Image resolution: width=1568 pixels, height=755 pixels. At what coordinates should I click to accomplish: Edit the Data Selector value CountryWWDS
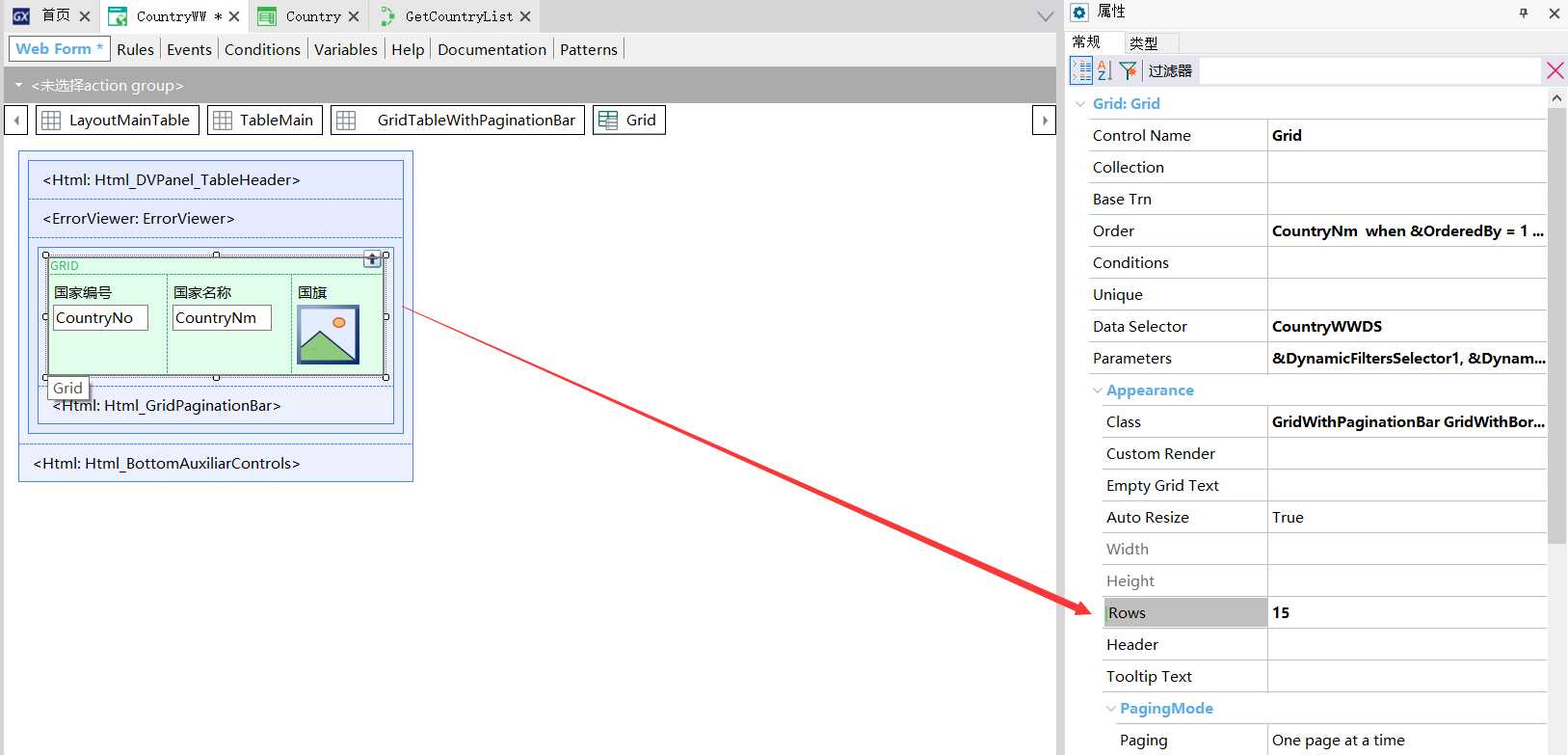pyautogui.click(x=1406, y=326)
